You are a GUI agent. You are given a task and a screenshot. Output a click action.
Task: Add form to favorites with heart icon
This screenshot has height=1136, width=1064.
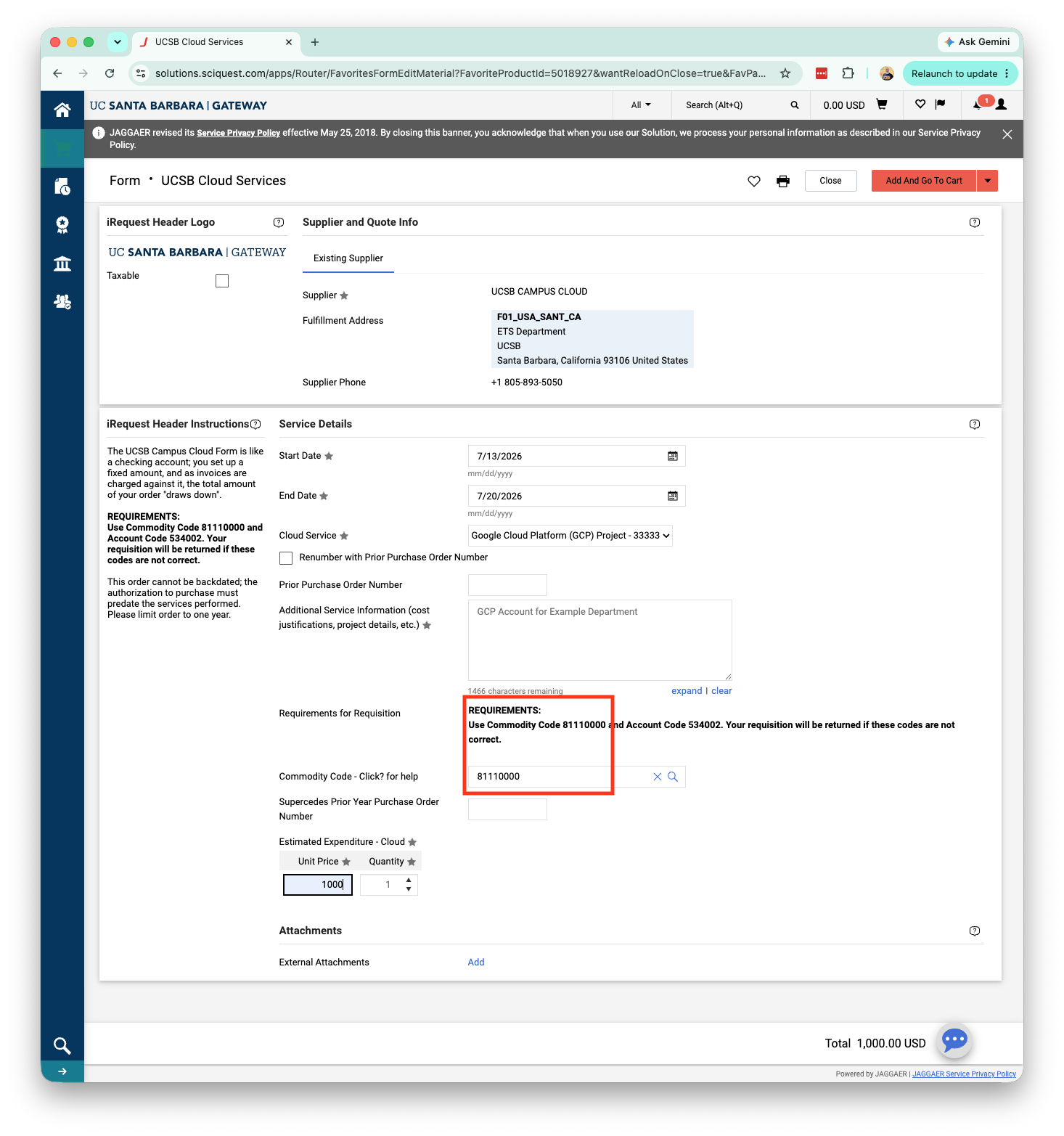point(754,181)
